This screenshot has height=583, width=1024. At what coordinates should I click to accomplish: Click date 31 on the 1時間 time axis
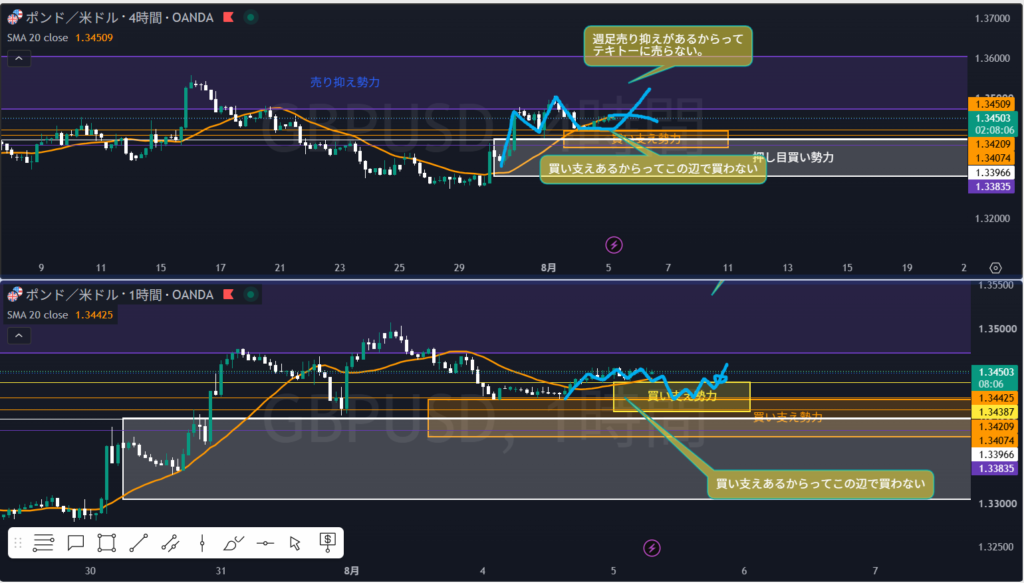click(x=221, y=571)
